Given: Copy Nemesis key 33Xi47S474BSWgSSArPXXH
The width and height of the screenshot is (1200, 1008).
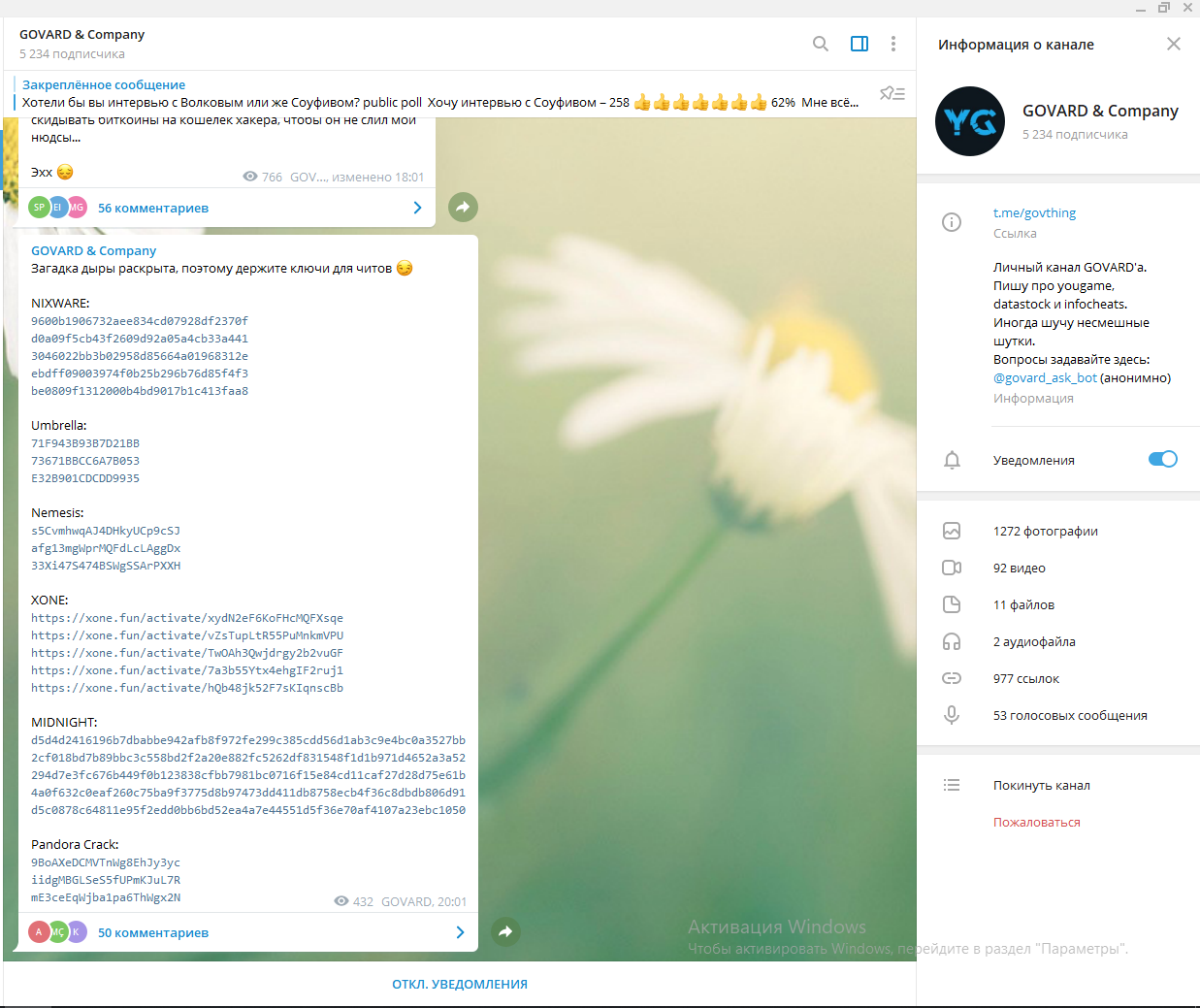Looking at the screenshot, I should pyautogui.click(x=106, y=566).
